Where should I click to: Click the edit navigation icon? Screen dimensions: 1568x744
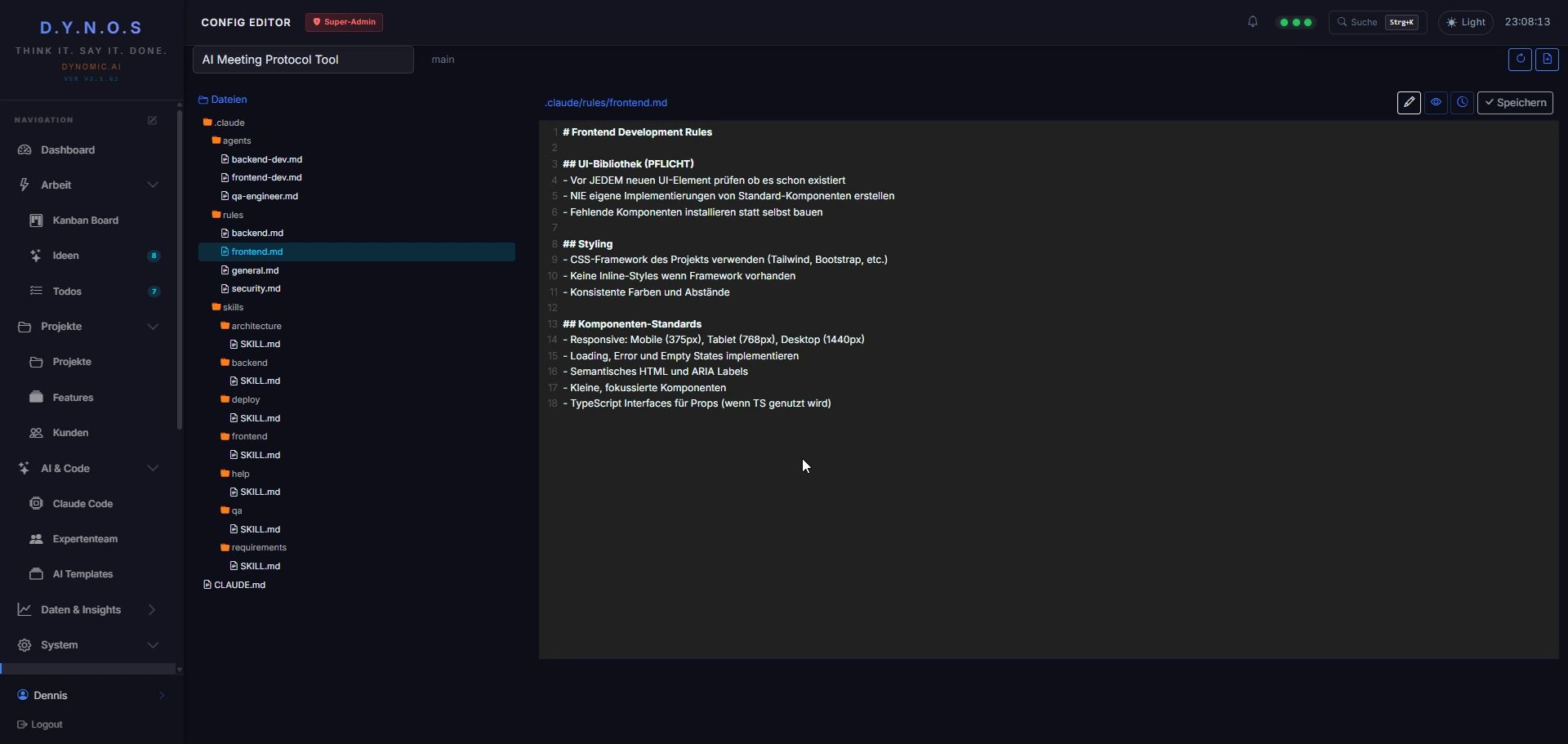pos(152,120)
